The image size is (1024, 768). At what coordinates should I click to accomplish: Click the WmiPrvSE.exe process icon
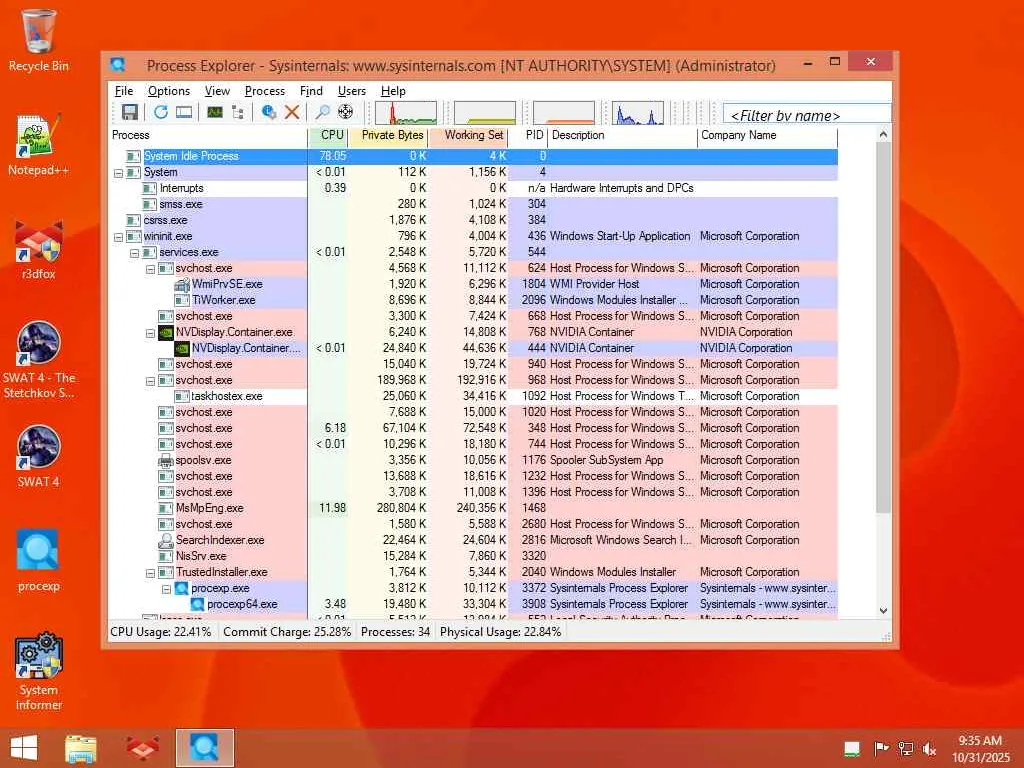click(x=182, y=284)
